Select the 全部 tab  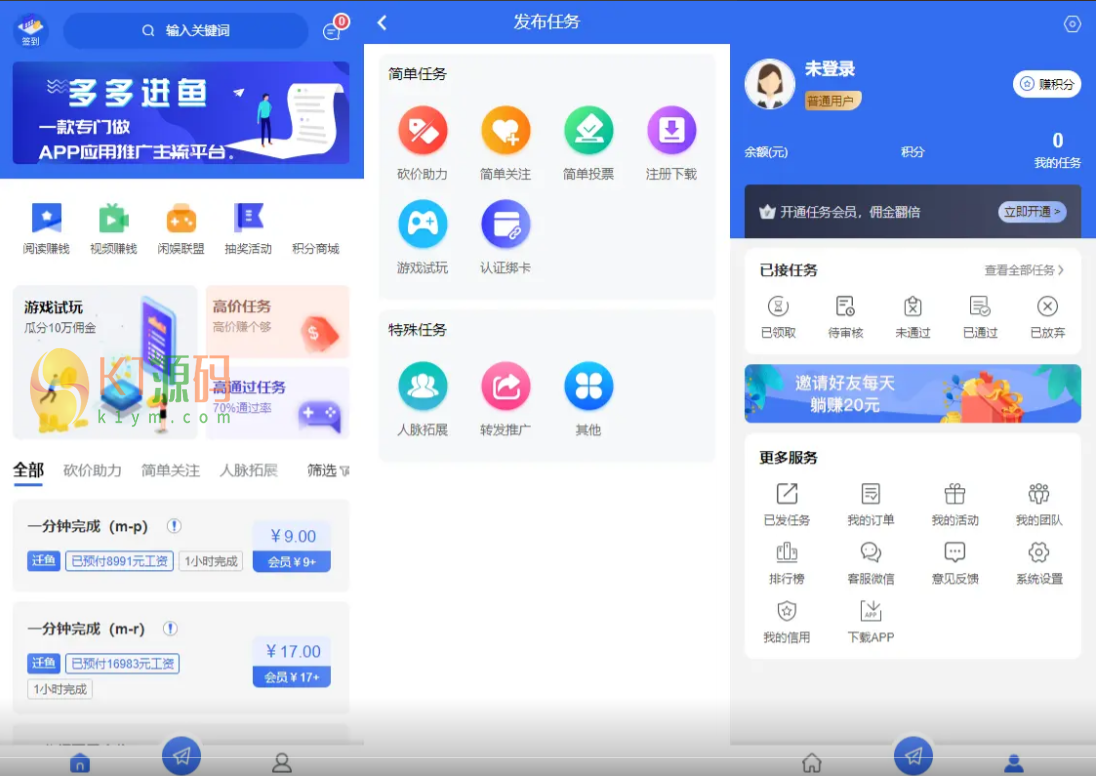[x=29, y=470]
